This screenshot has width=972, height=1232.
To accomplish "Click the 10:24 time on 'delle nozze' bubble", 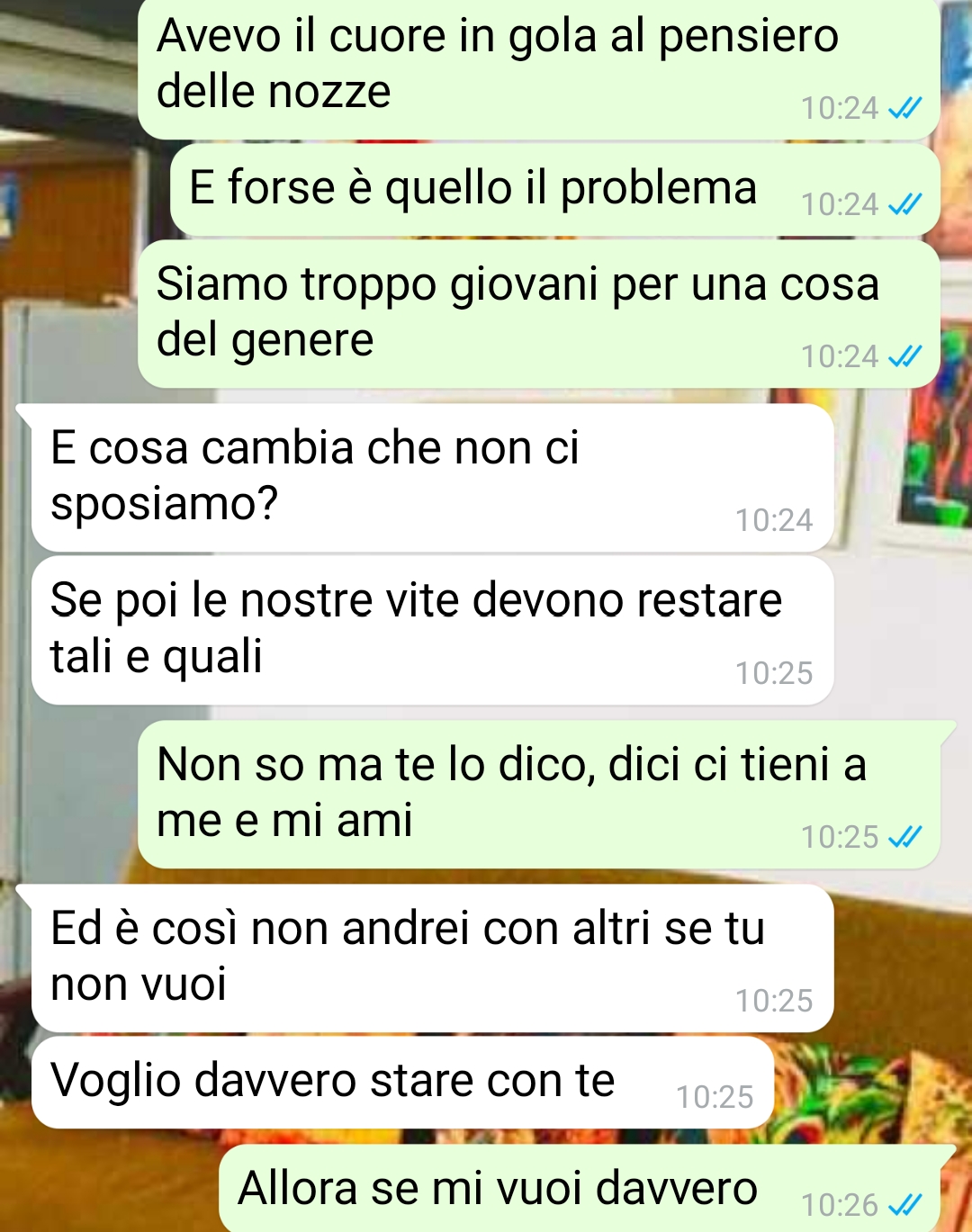I will click(x=840, y=109).
